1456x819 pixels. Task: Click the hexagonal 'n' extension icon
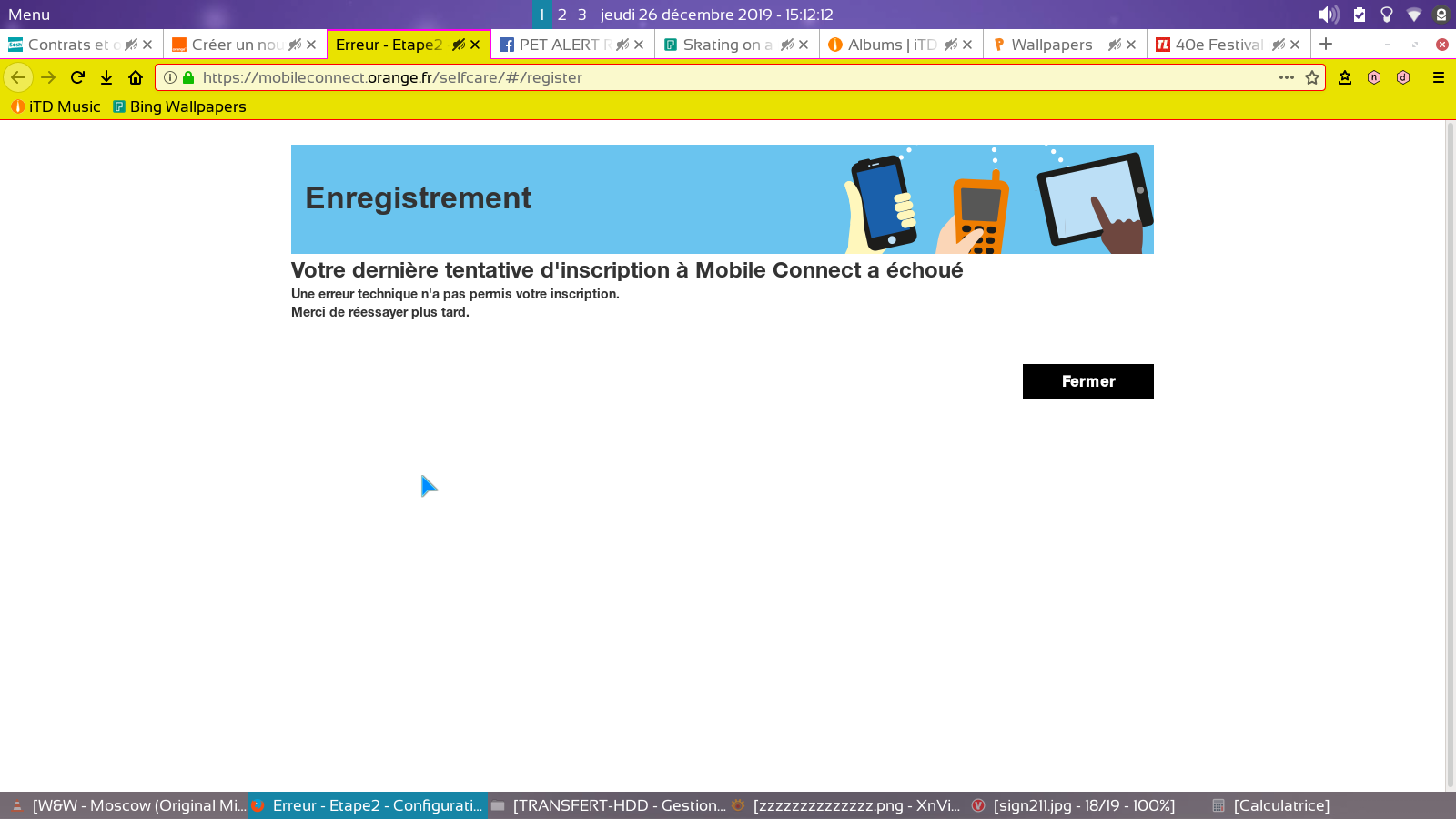[1374, 77]
